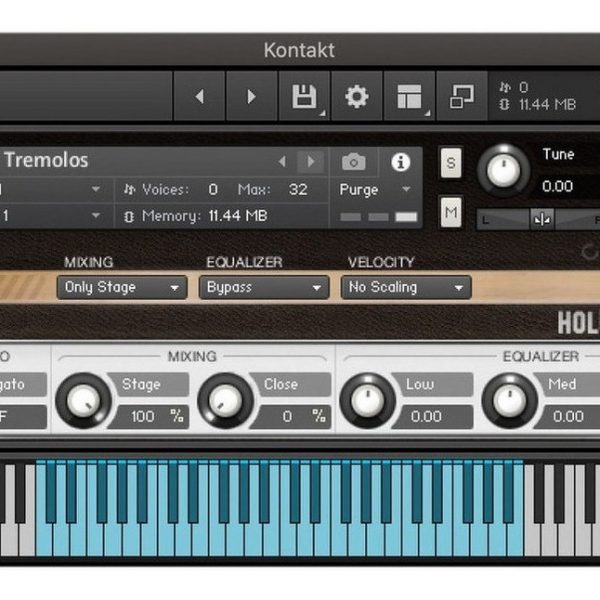Image resolution: width=600 pixels, height=600 pixels.
Task: Click the partially visible legato button
Action: [x=23, y=384]
